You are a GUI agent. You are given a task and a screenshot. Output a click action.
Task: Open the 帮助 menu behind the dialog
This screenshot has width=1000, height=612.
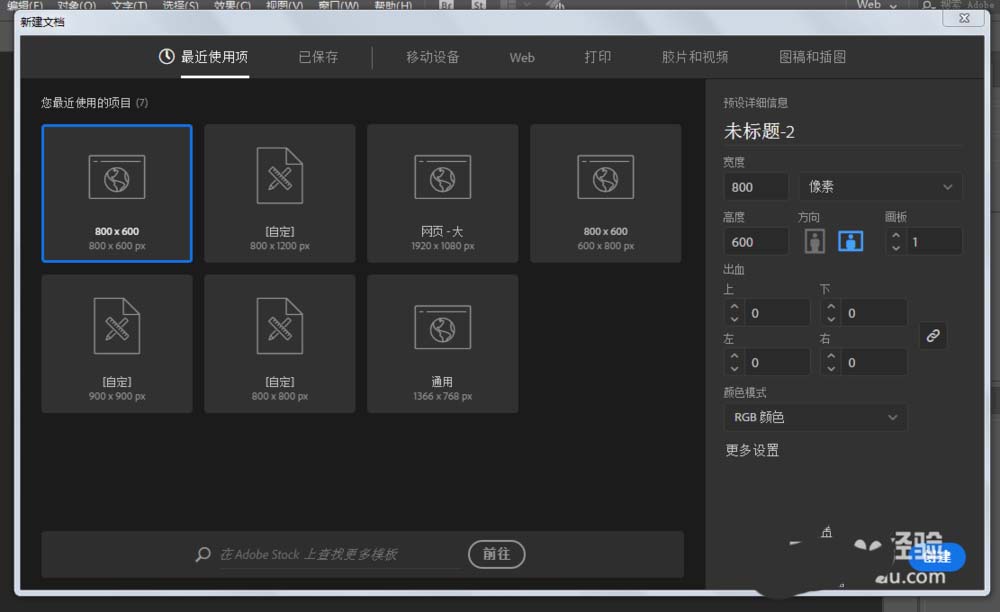[x=393, y=5]
